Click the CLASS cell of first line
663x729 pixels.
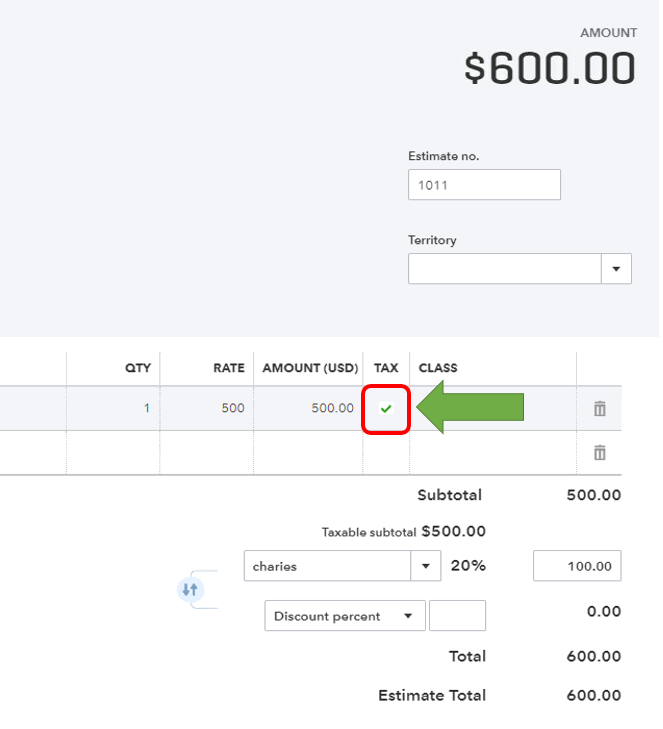pos(492,408)
